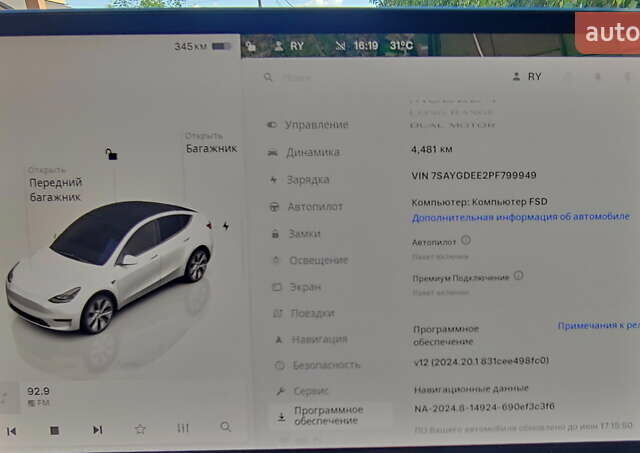Stop the radio playback
This screenshot has width=640, height=453.
(x=54, y=430)
